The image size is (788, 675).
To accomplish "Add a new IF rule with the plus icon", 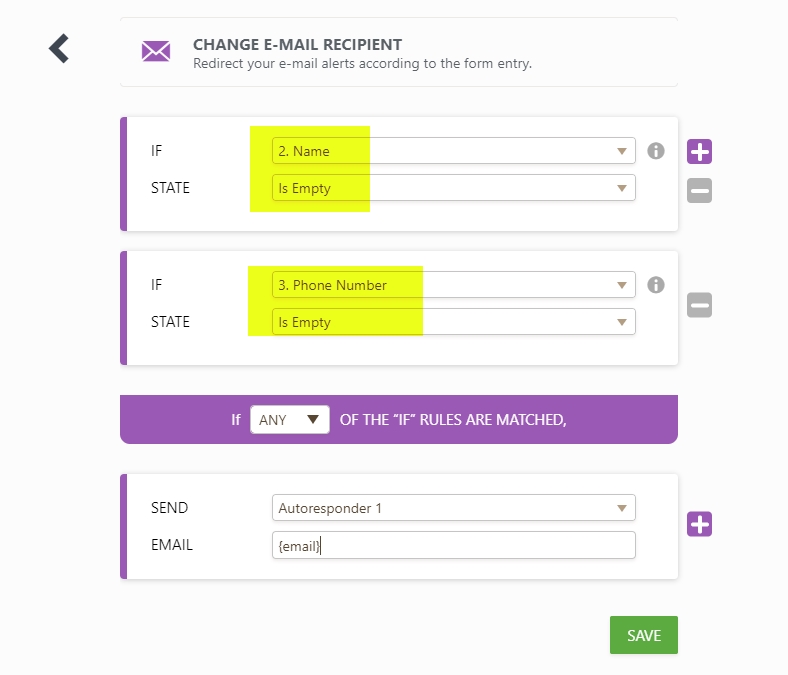I will pyautogui.click(x=699, y=152).
